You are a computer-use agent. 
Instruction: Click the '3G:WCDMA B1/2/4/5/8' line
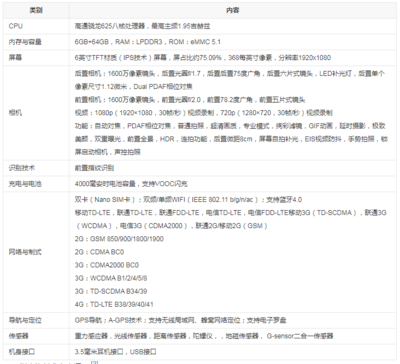111,278
